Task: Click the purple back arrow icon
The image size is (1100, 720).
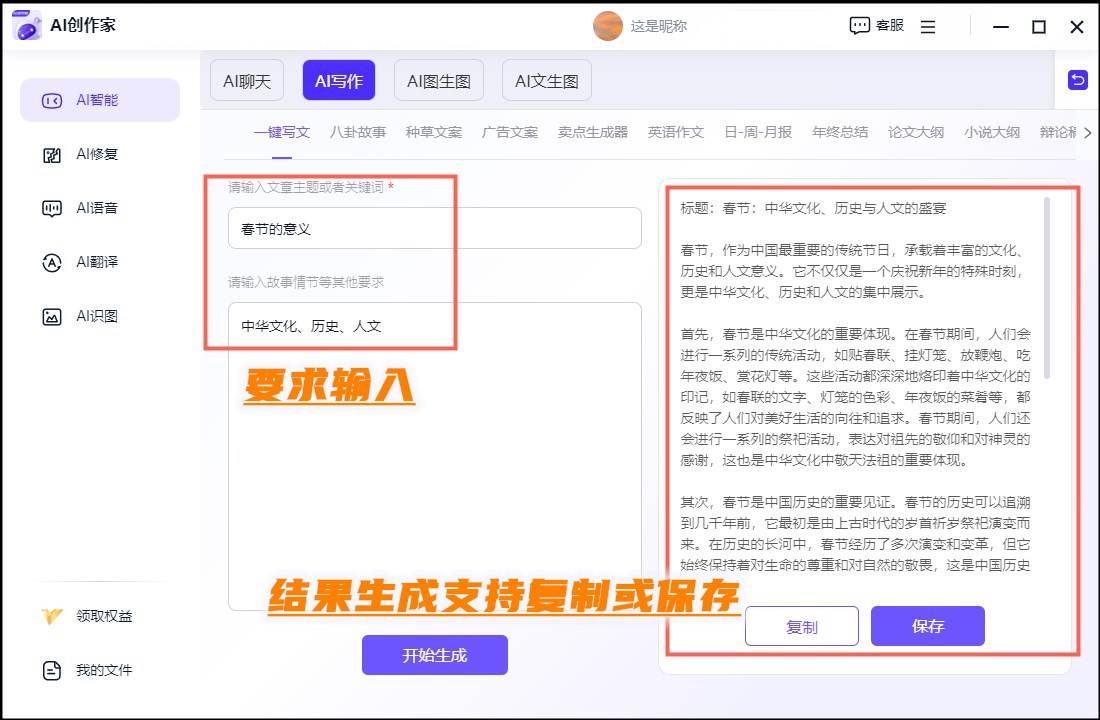Action: pyautogui.click(x=1077, y=80)
